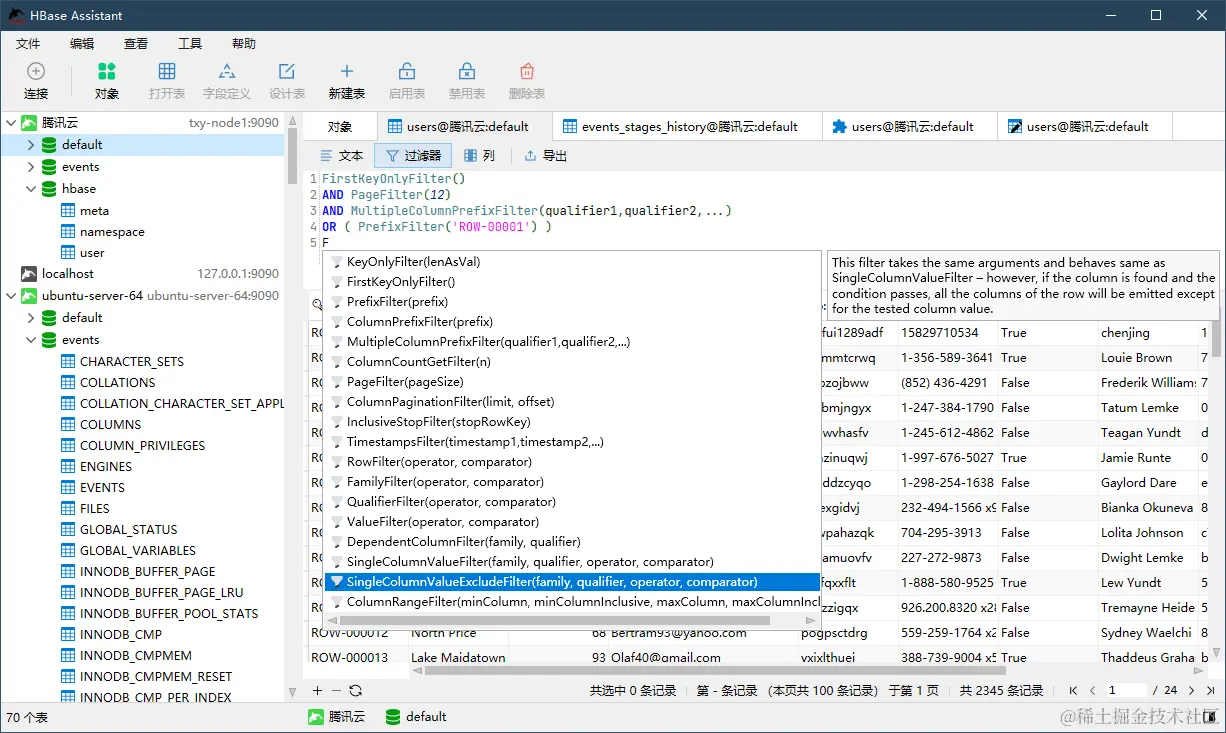Choose PageFilter(pageSize) from autocomplete list
Viewport: 1226px width, 733px height.
click(x=572, y=382)
